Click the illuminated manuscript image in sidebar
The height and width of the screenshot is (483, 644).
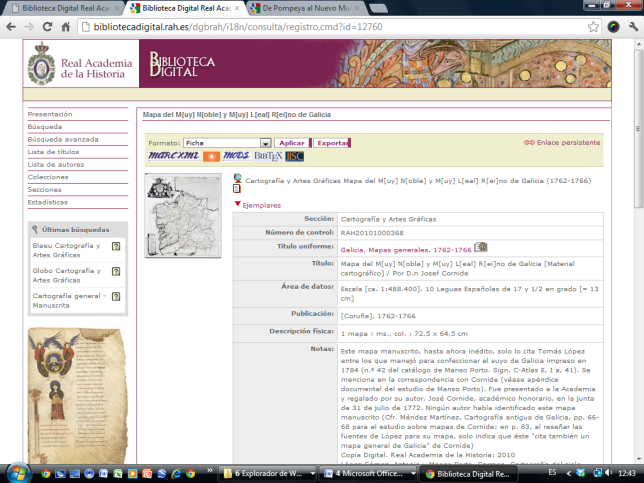[77, 395]
